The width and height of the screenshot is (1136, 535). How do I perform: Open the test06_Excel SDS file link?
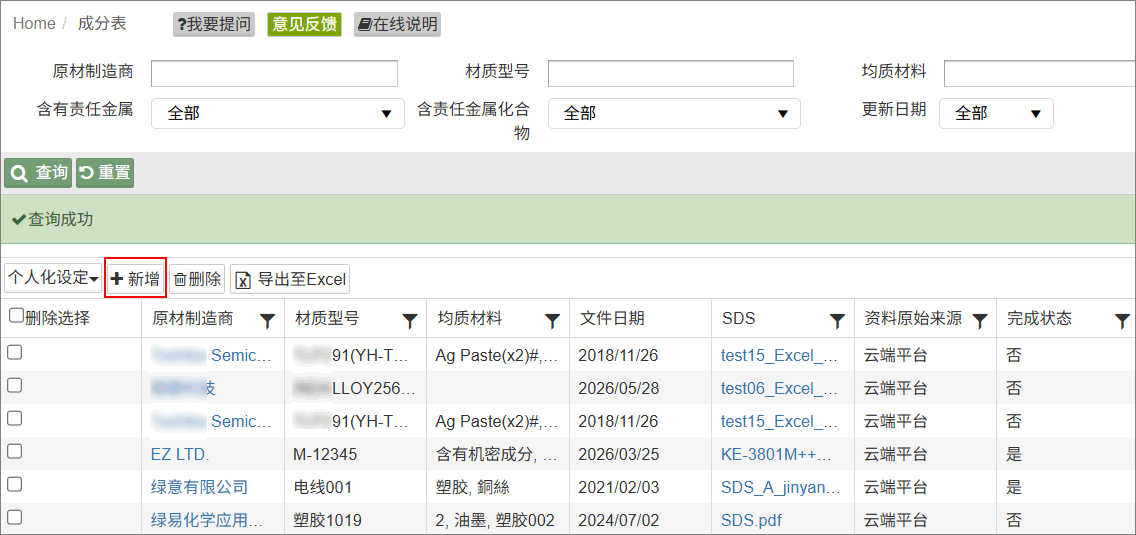click(x=780, y=389)
